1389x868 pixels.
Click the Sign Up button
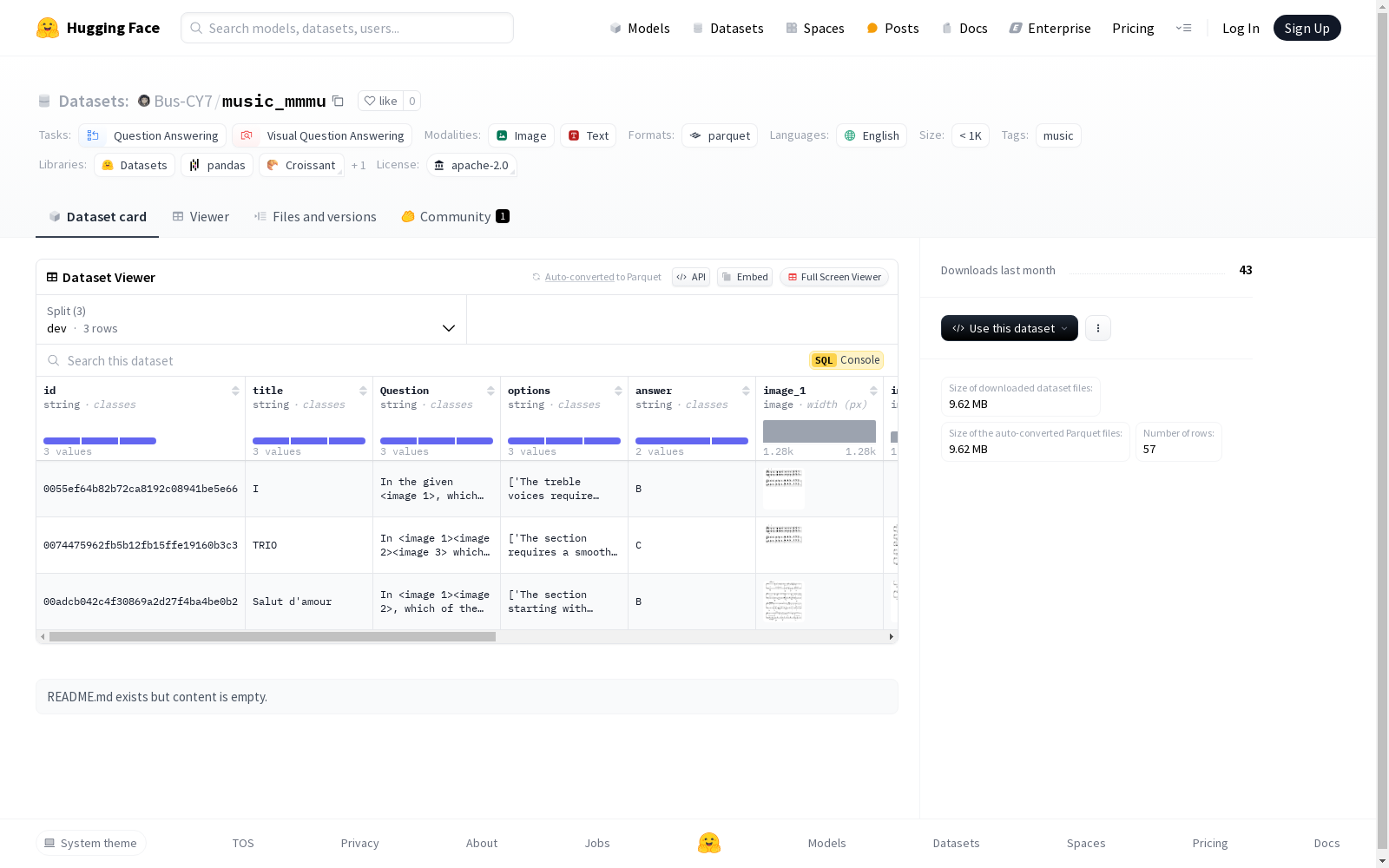[1307, 28]
